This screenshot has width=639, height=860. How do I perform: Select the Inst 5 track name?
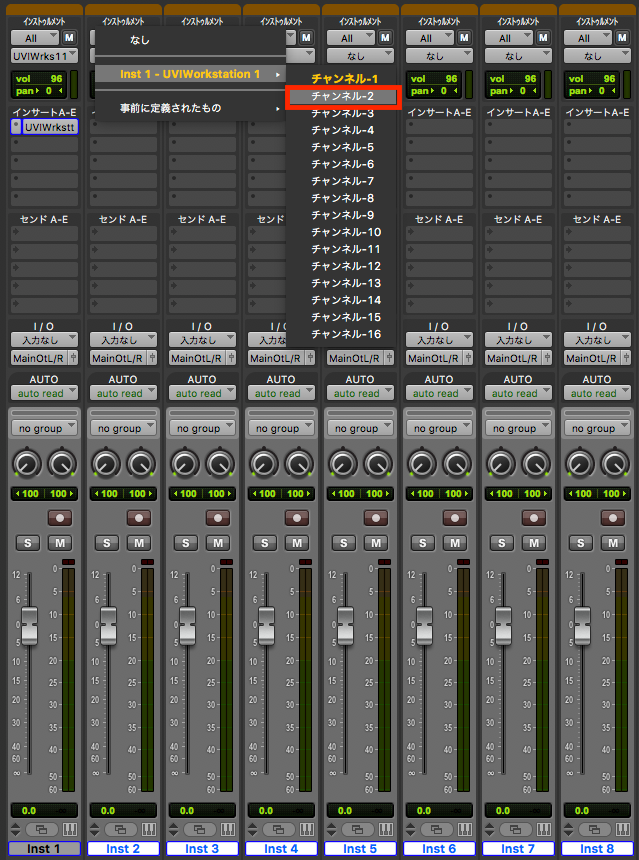[360, 849]
